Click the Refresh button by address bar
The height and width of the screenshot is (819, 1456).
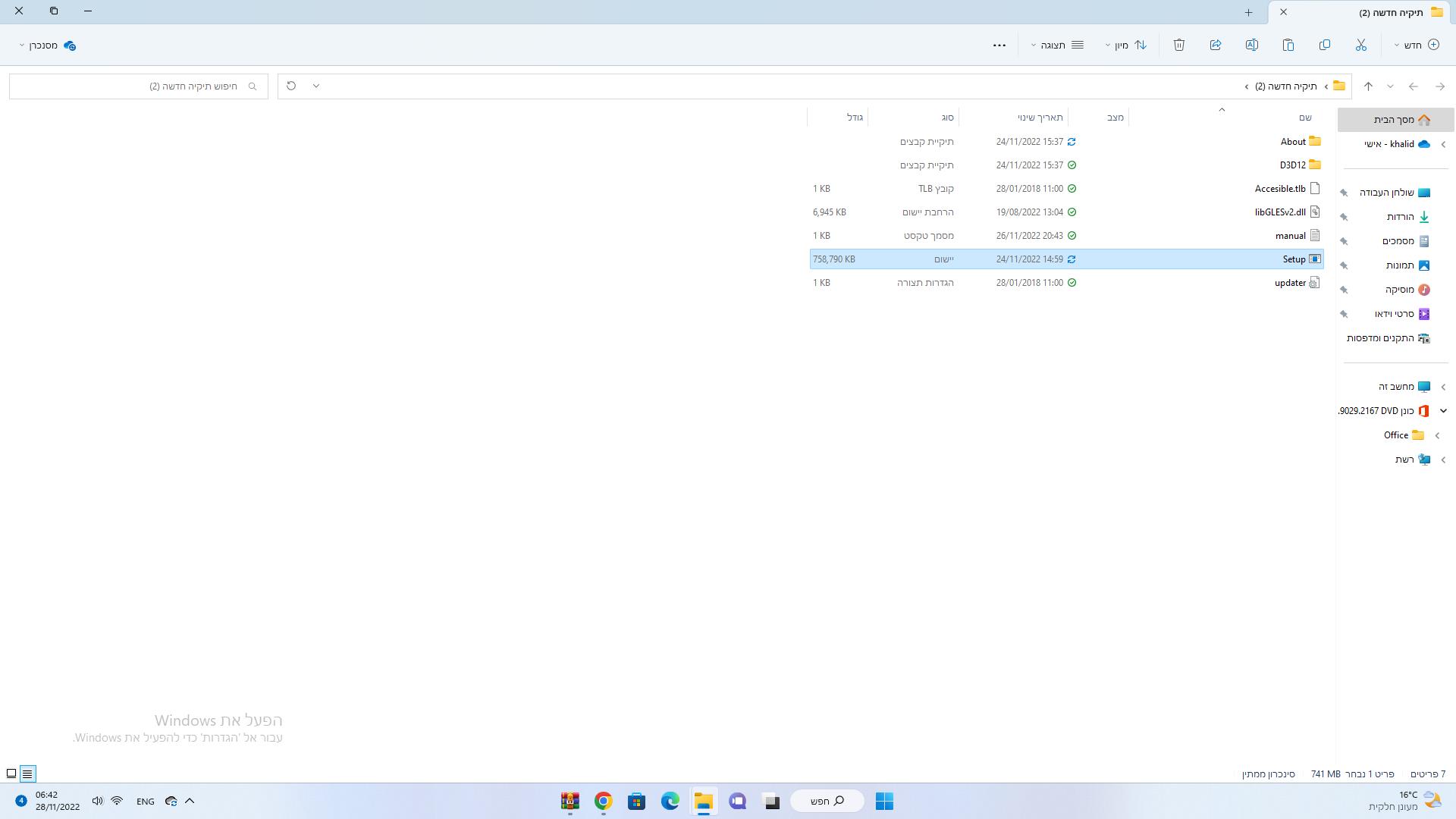(x=291, y=86)
